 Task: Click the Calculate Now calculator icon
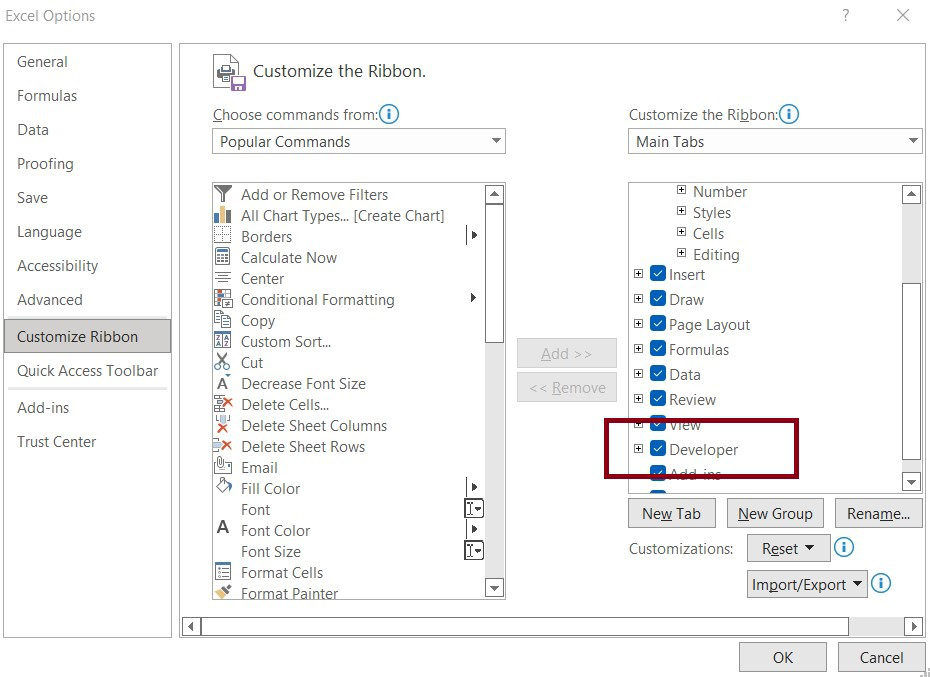pyautogui.click(x=222, y=257)
